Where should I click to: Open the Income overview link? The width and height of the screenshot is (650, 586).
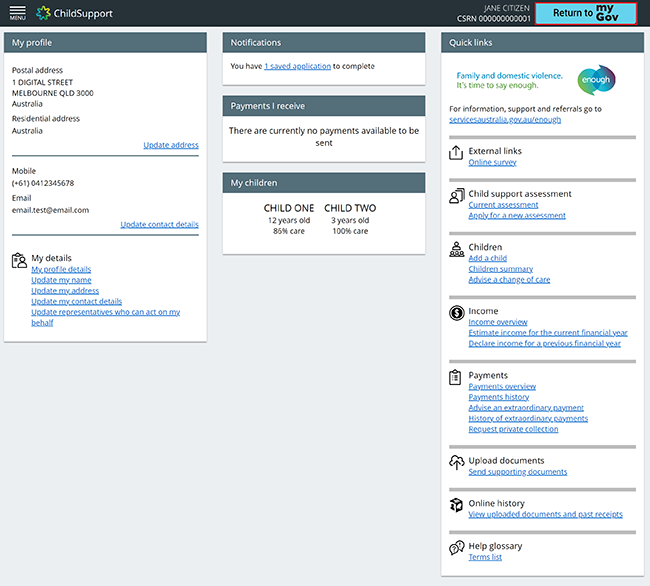[498, 322]
